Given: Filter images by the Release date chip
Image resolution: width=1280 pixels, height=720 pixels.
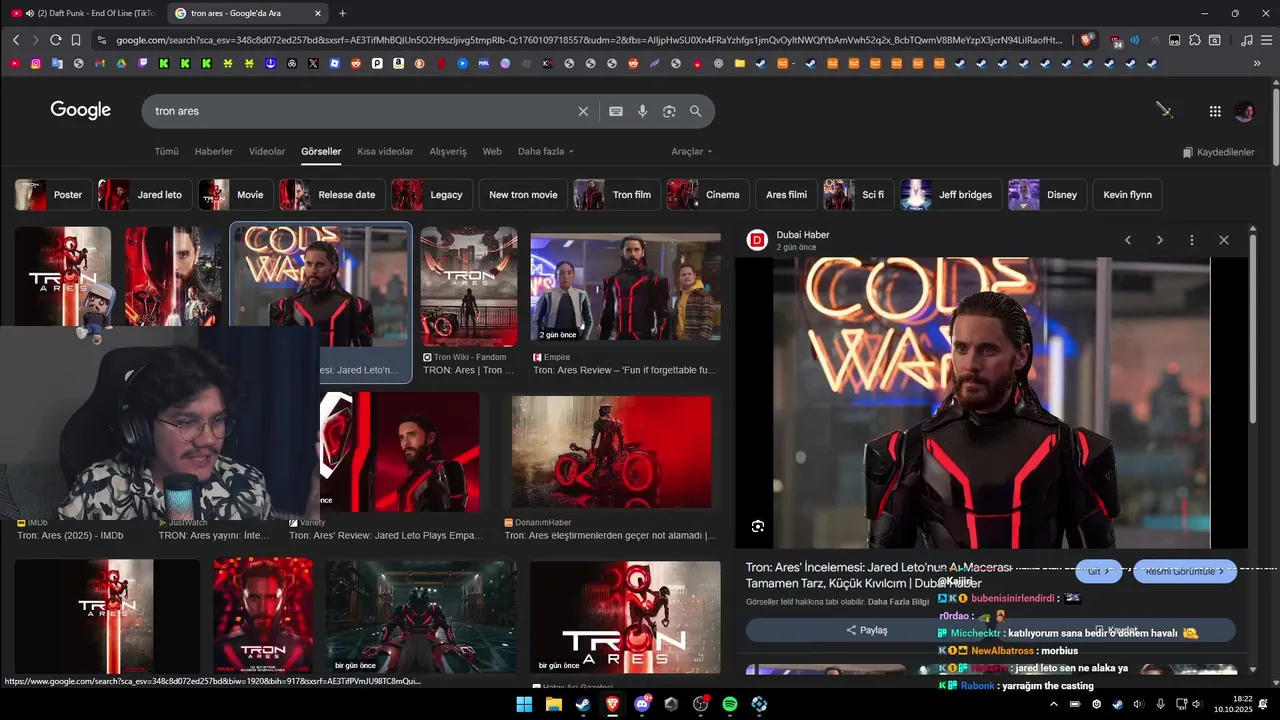Looking at the screenshot, I should [333, 195].
